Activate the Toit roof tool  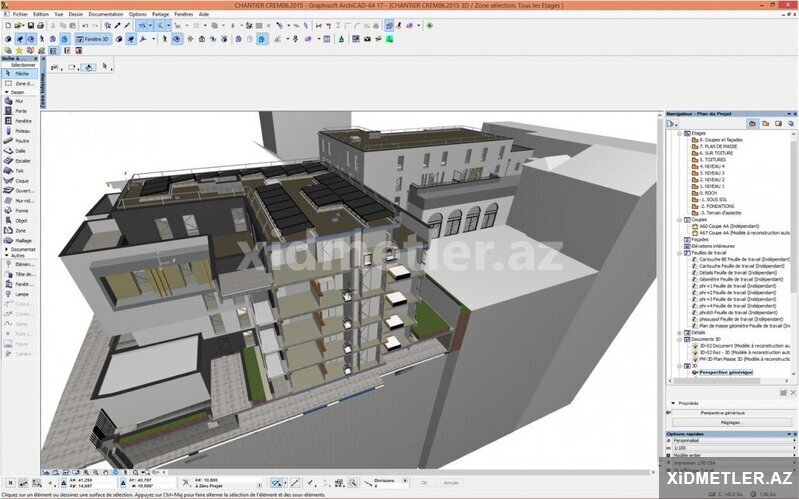18,171
